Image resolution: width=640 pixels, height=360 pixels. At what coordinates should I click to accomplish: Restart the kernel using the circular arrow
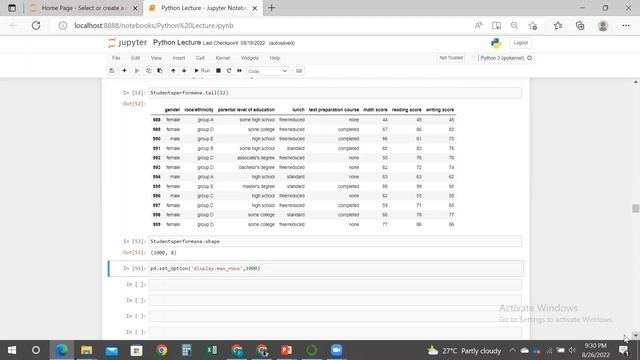[x=229, y=71]
